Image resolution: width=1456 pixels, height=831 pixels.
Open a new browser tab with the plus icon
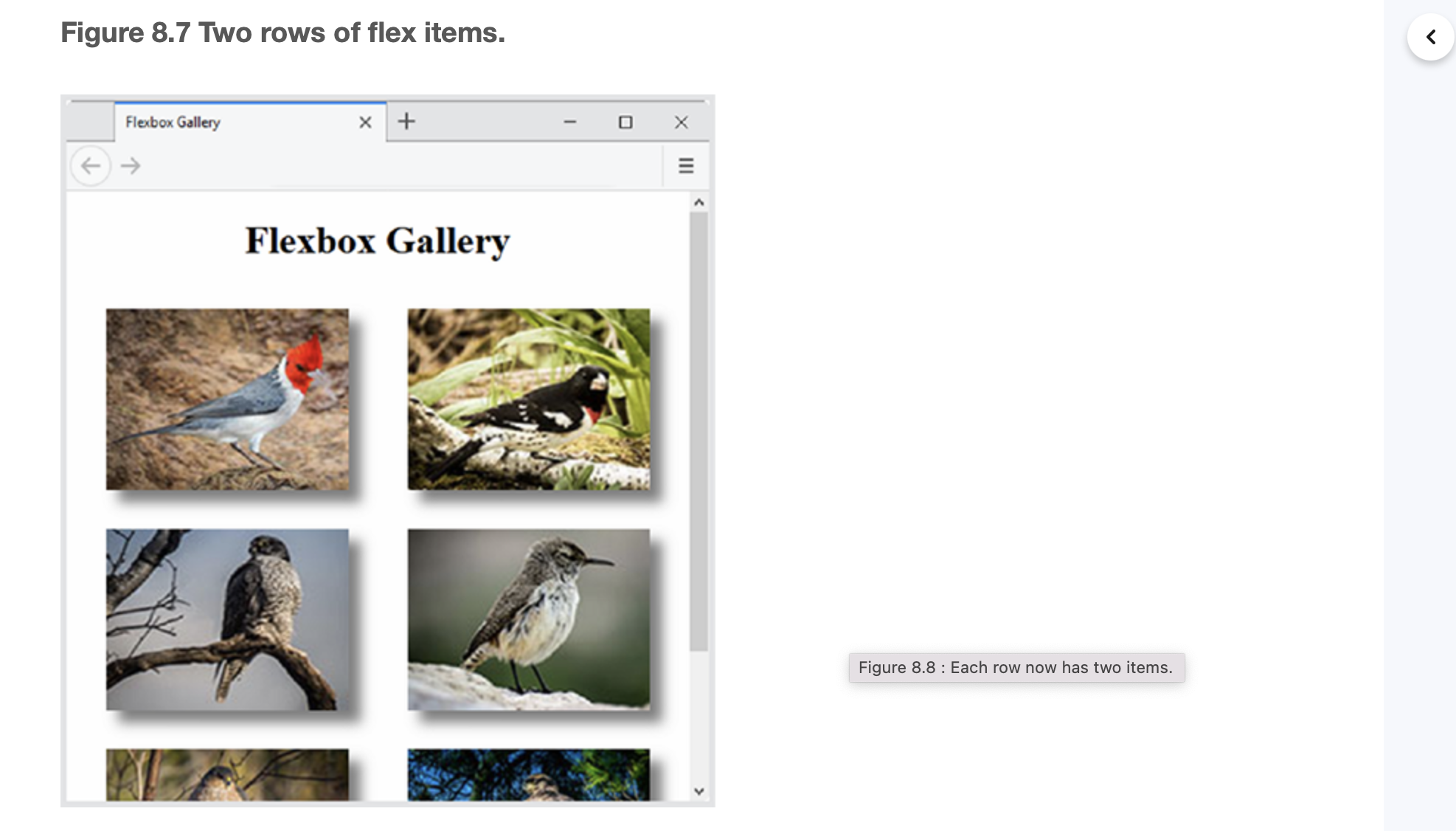coord(406,122)
